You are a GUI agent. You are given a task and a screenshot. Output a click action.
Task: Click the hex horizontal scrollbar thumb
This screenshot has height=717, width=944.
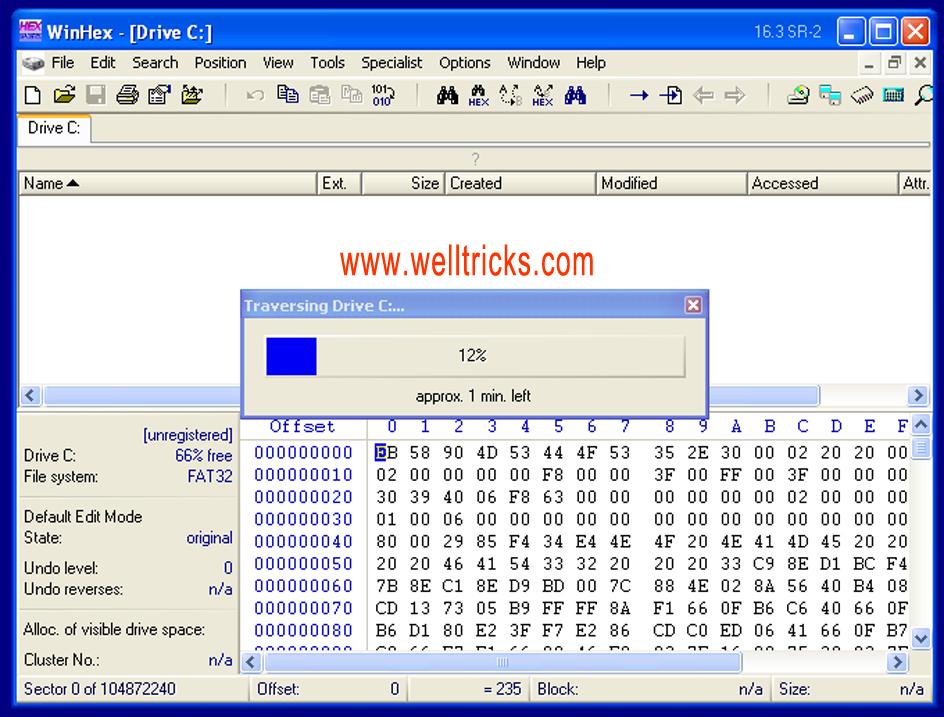(x=503, y=662)
